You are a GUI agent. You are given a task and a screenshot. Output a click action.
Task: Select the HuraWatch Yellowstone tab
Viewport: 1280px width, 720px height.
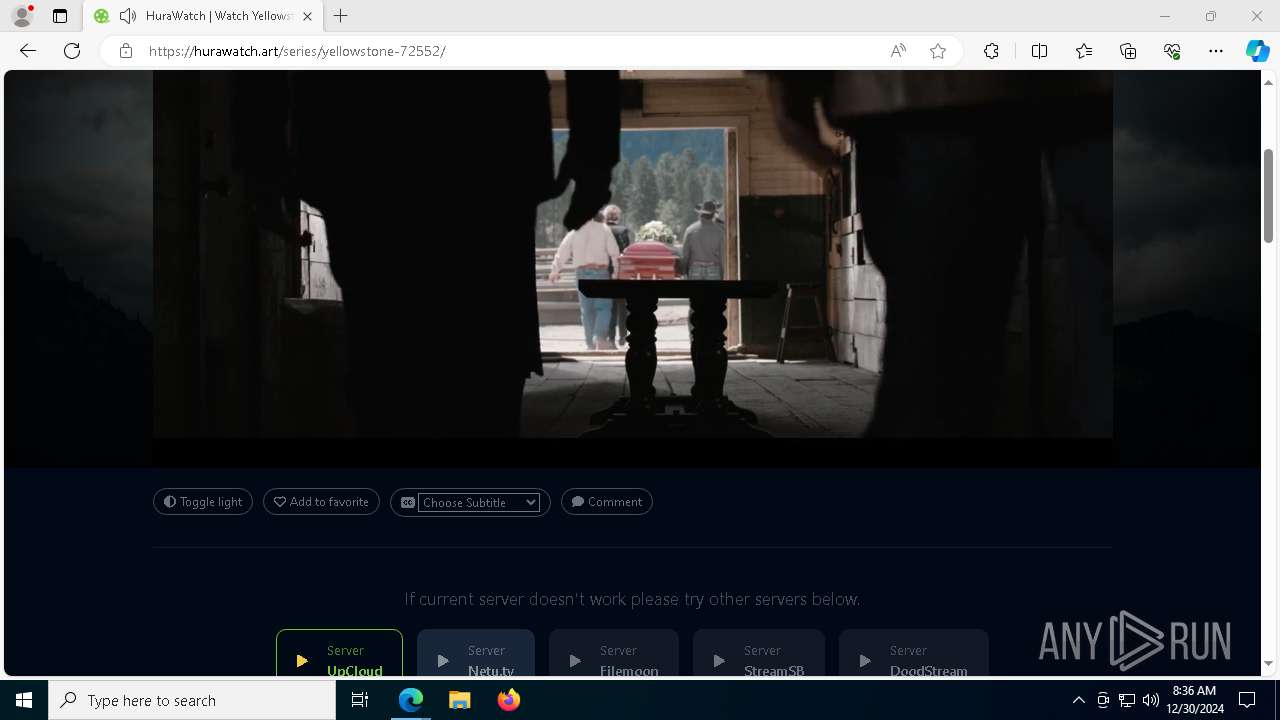pyautogui.click(x=203, y=16)
